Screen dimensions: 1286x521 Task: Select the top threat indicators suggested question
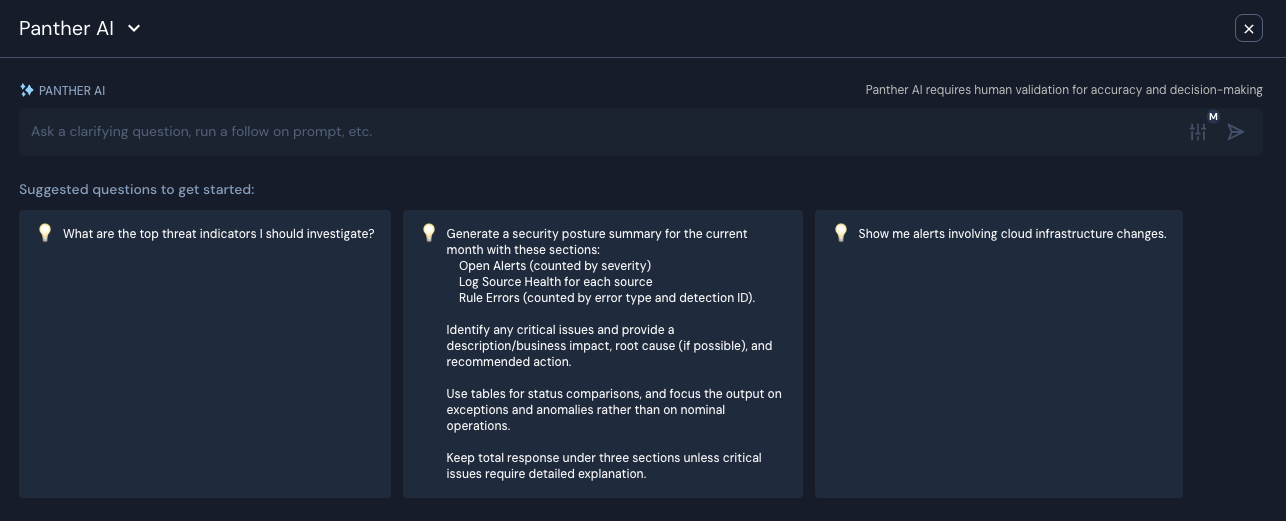pyautogui.click(x=218, y=234)
